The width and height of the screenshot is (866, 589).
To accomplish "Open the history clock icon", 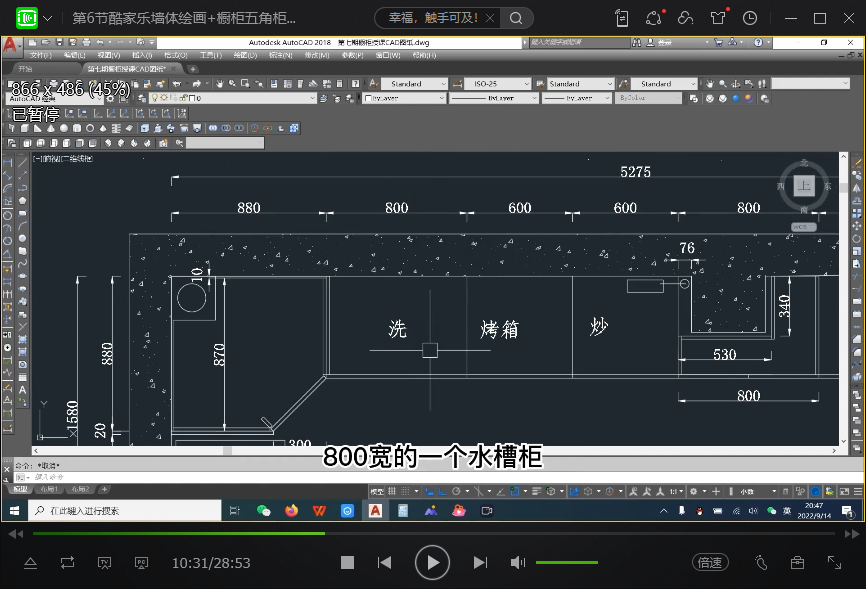I will 750,18.
